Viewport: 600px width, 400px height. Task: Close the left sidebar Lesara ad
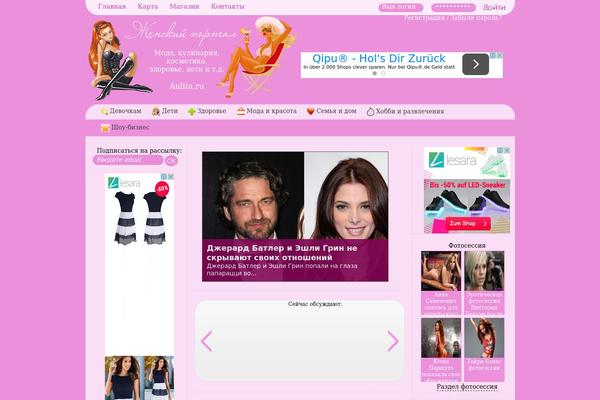[171, 176]
